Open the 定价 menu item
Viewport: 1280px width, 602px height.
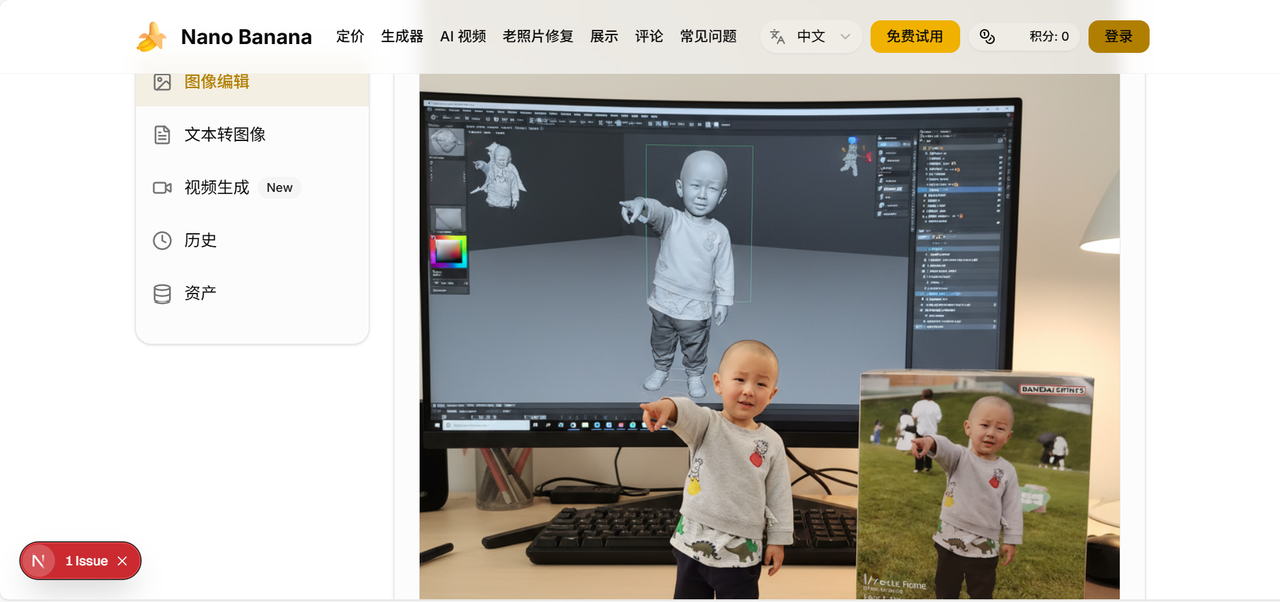(350, 37)
